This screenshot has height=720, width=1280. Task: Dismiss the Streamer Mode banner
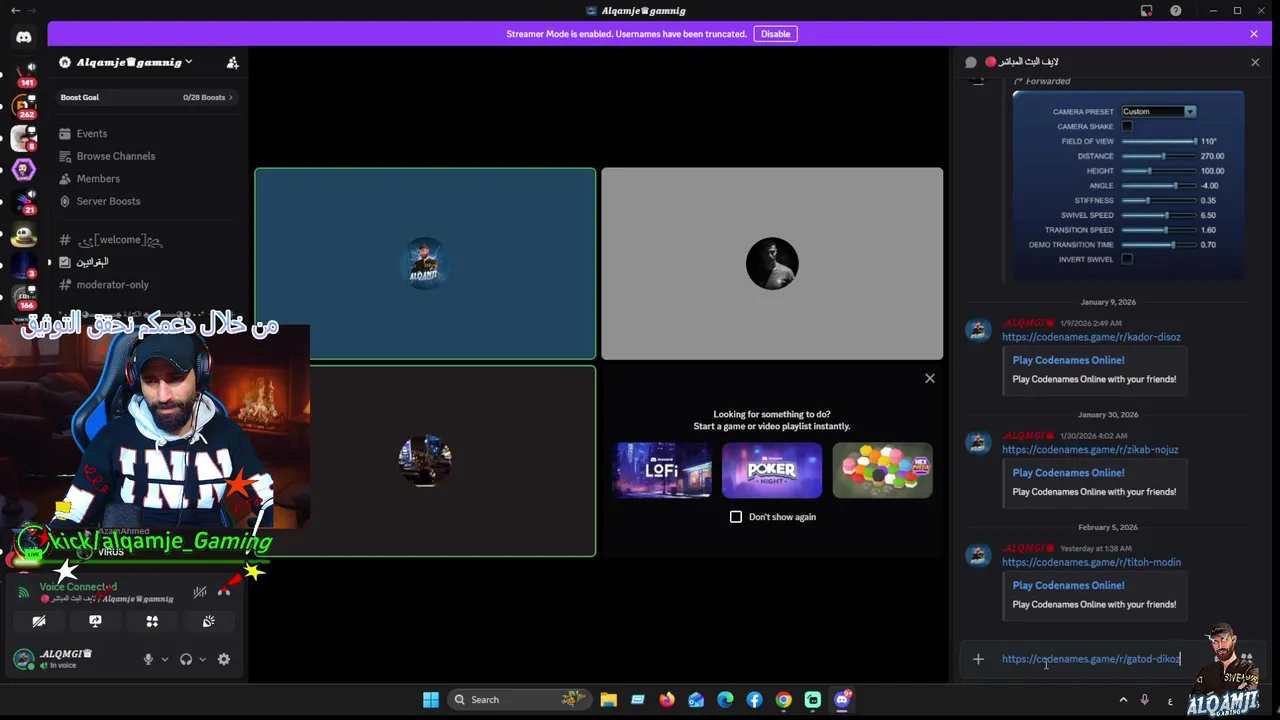coord(1254,34)
